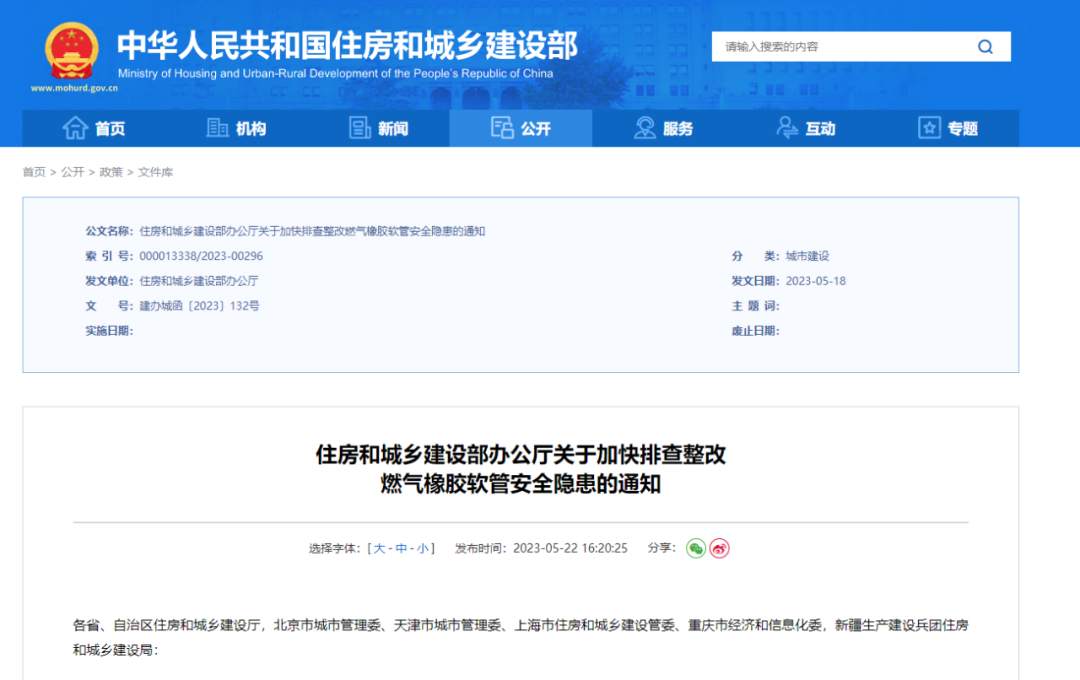Click the house icon beside 首页
The image size is (1080, 680).
(x=75, y=128)
